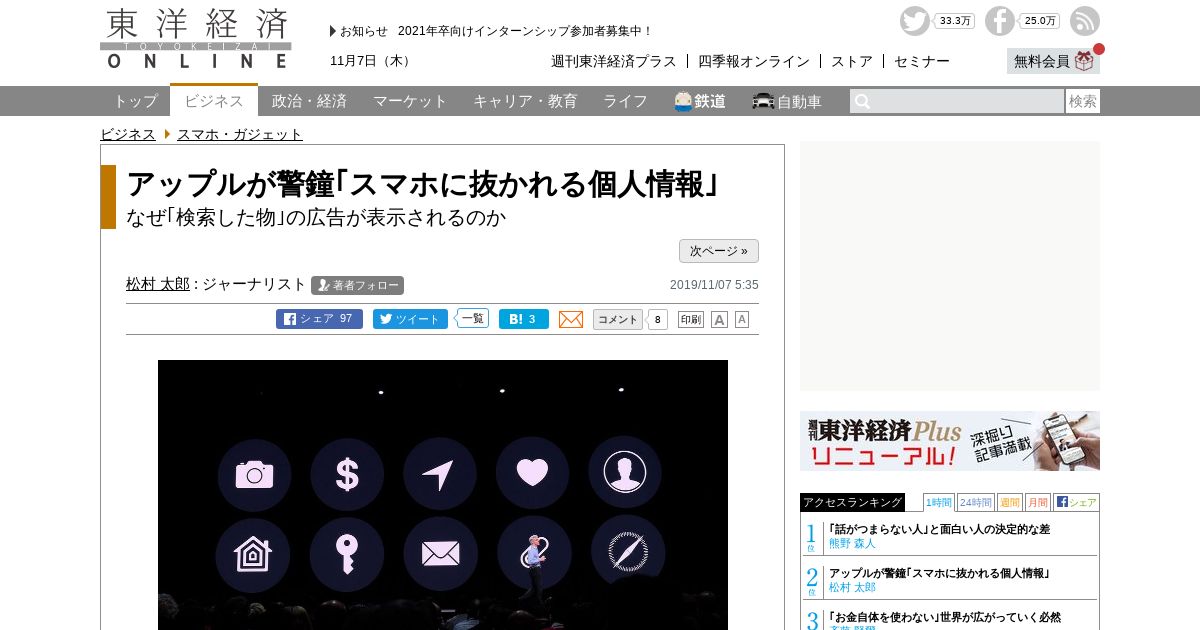Switch ranking to 月間 tab
Screen dimensions: 1200x630
pyautogui.click(x=1037, y=502)
